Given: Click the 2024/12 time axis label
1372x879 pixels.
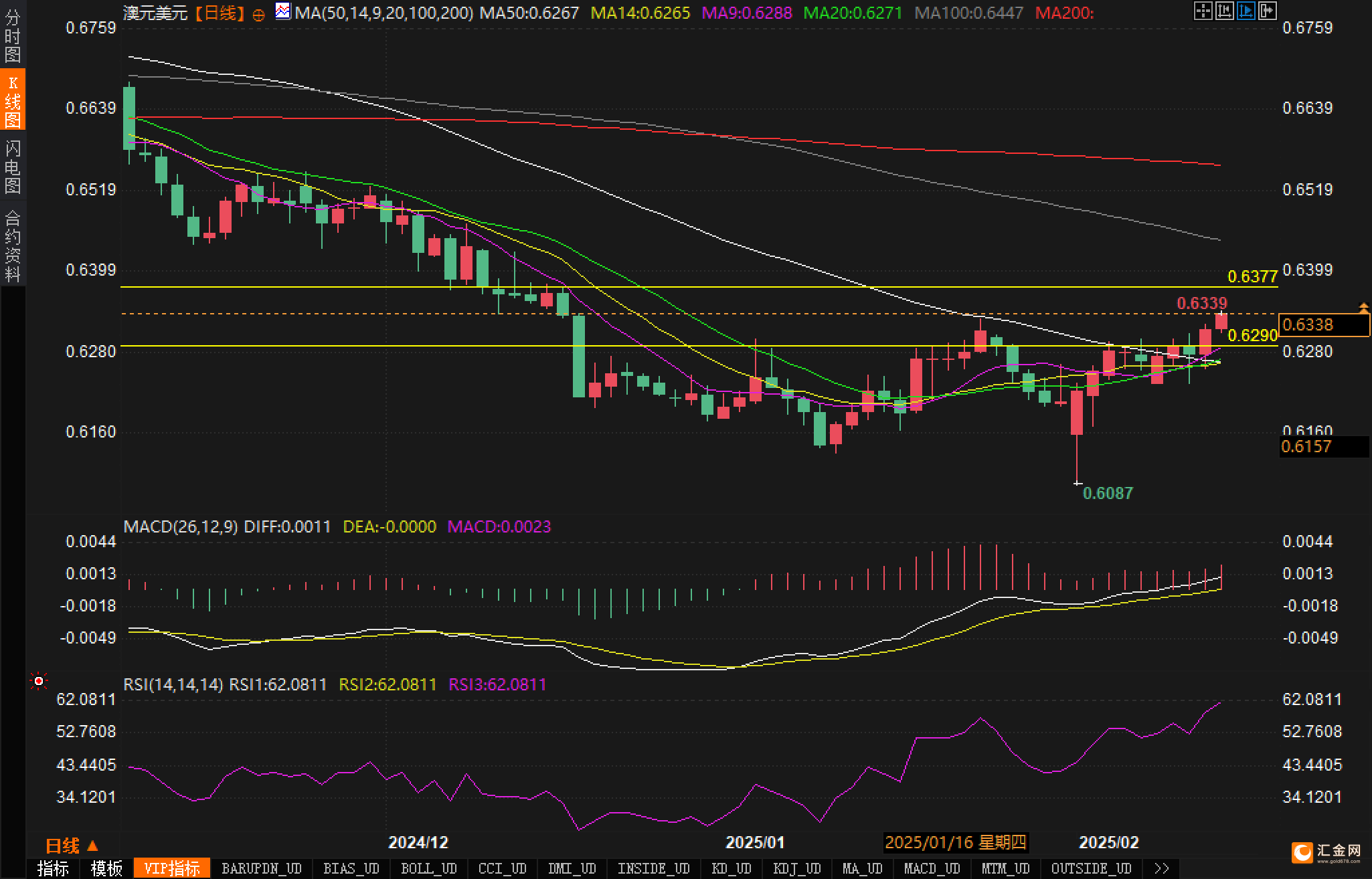Looking at the screenshot, I should (418, 842).
